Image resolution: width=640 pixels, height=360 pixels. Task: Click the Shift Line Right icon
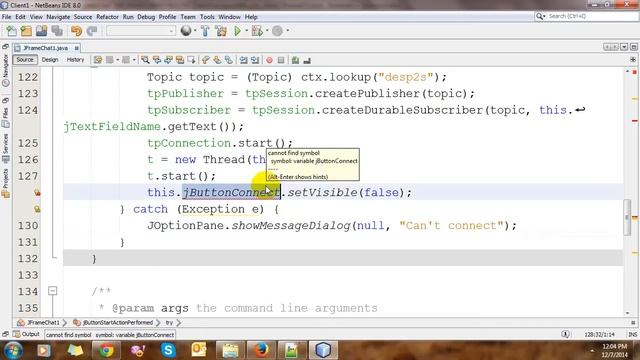coord(255,60)
